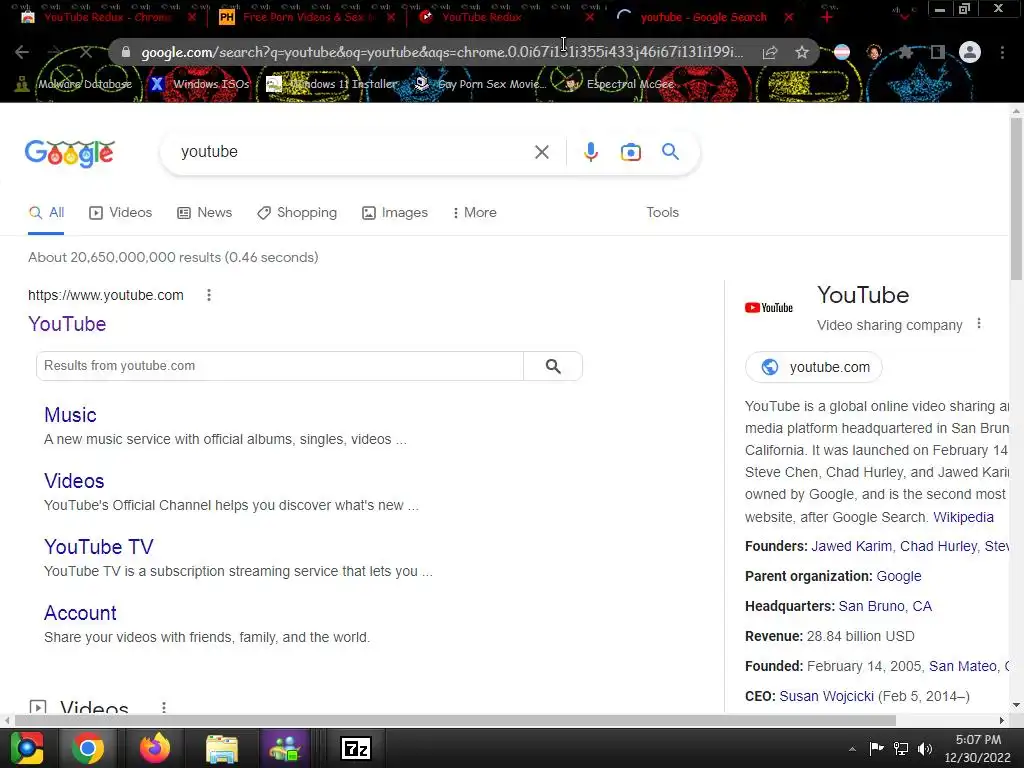
Task: Launch Firefox from the taskbar
Action: 155,748
